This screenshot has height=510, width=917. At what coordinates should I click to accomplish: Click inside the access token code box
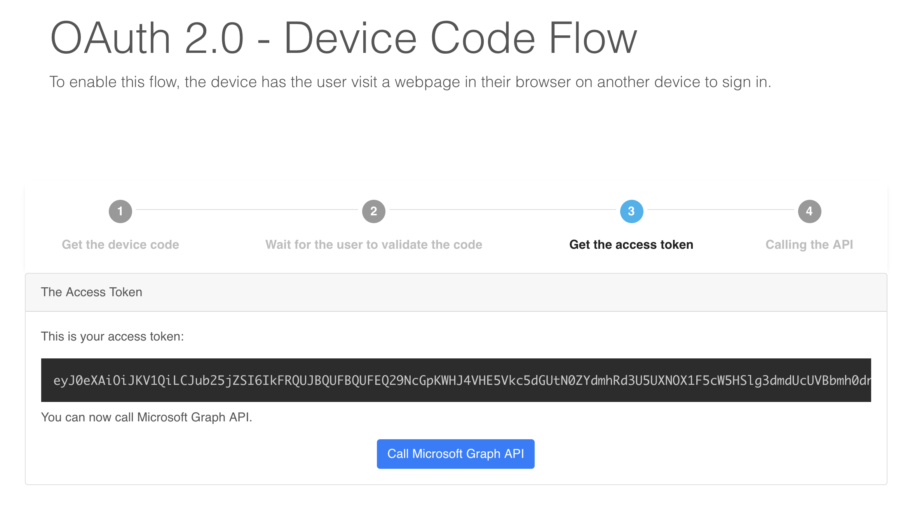pos(456,380)
